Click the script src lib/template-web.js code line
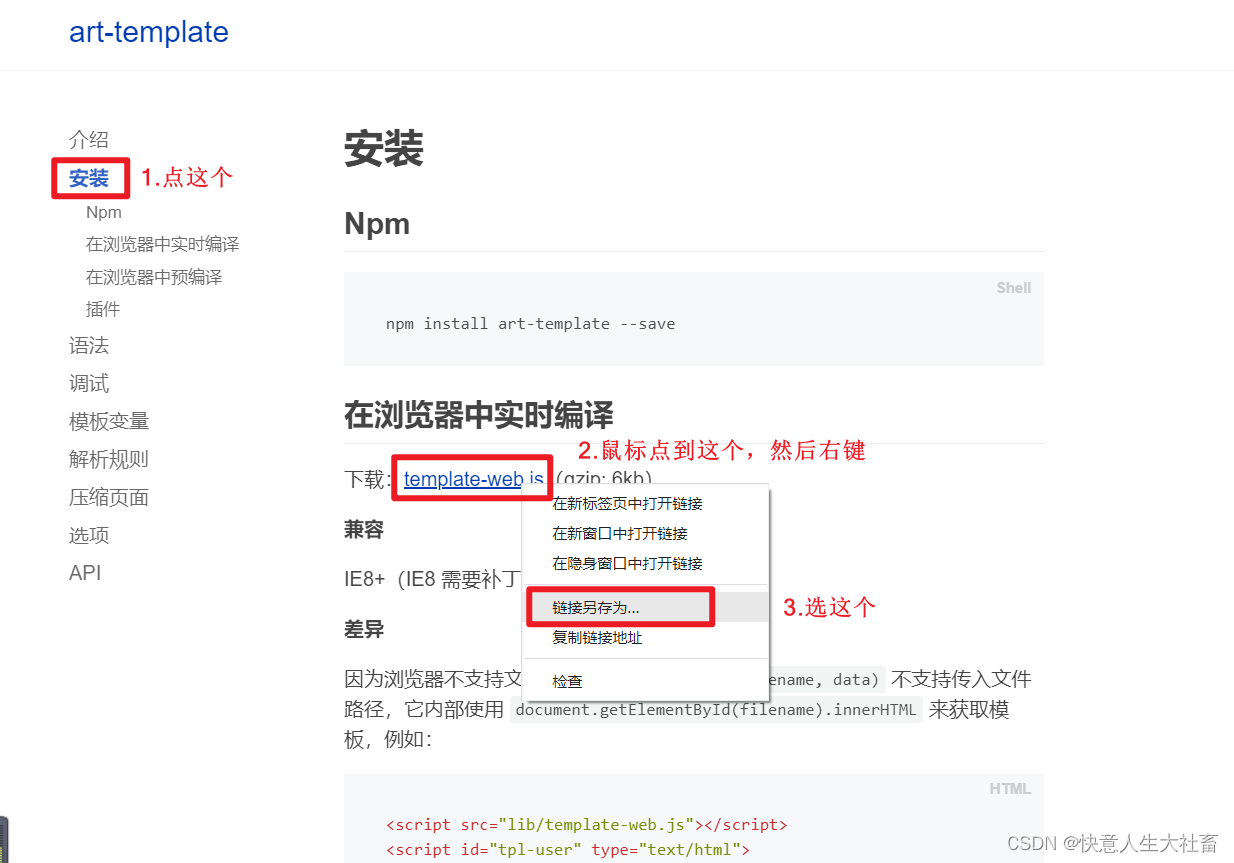Viewport: 1234px width, 863px height. 587,825
